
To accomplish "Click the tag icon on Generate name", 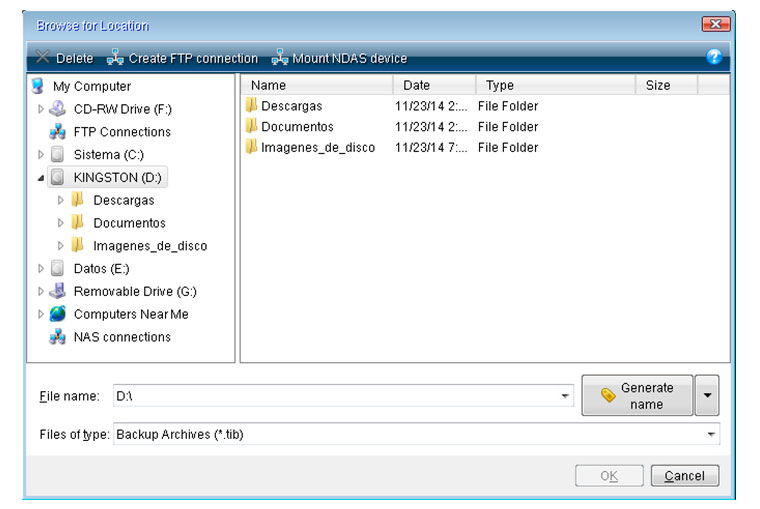I will pyautogui.click(x=608, y=395).
